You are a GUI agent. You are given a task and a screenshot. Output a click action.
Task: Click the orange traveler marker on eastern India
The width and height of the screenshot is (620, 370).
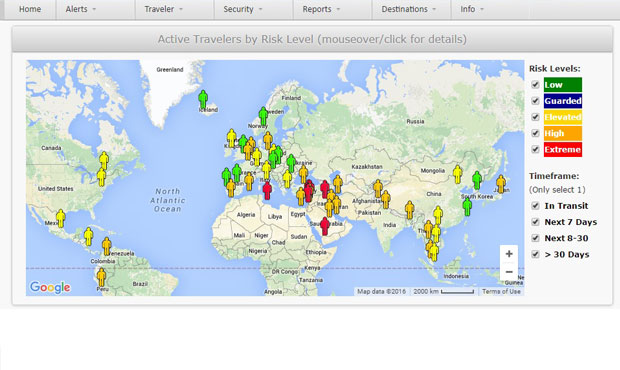[x=410, y=210]
